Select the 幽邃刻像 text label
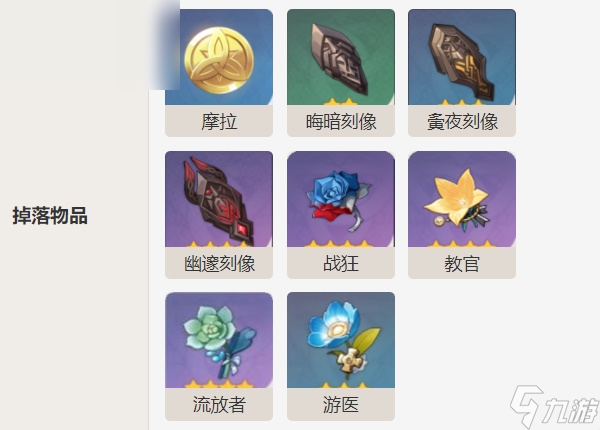The image size is (600, 430). 219,264
